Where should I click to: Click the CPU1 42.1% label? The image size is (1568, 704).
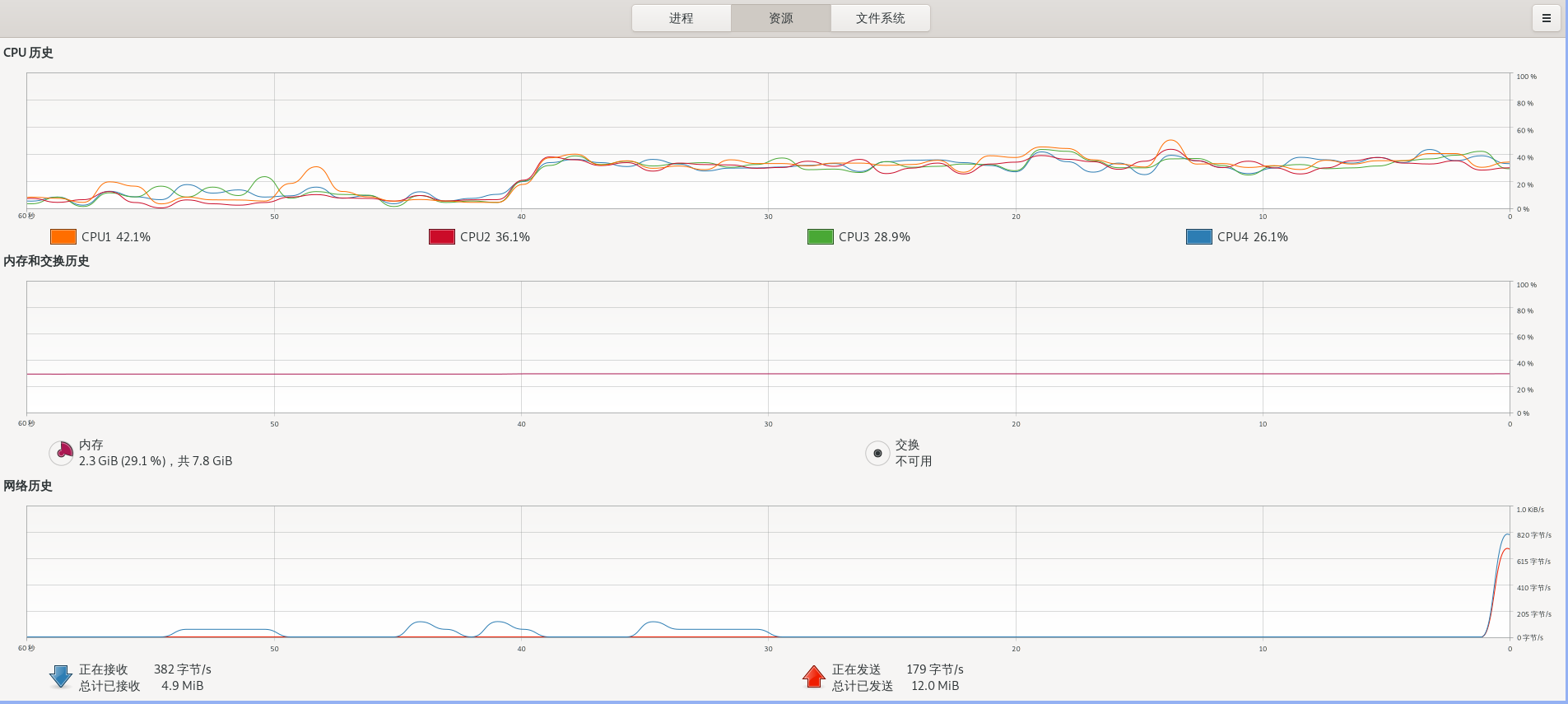(116, 237)
